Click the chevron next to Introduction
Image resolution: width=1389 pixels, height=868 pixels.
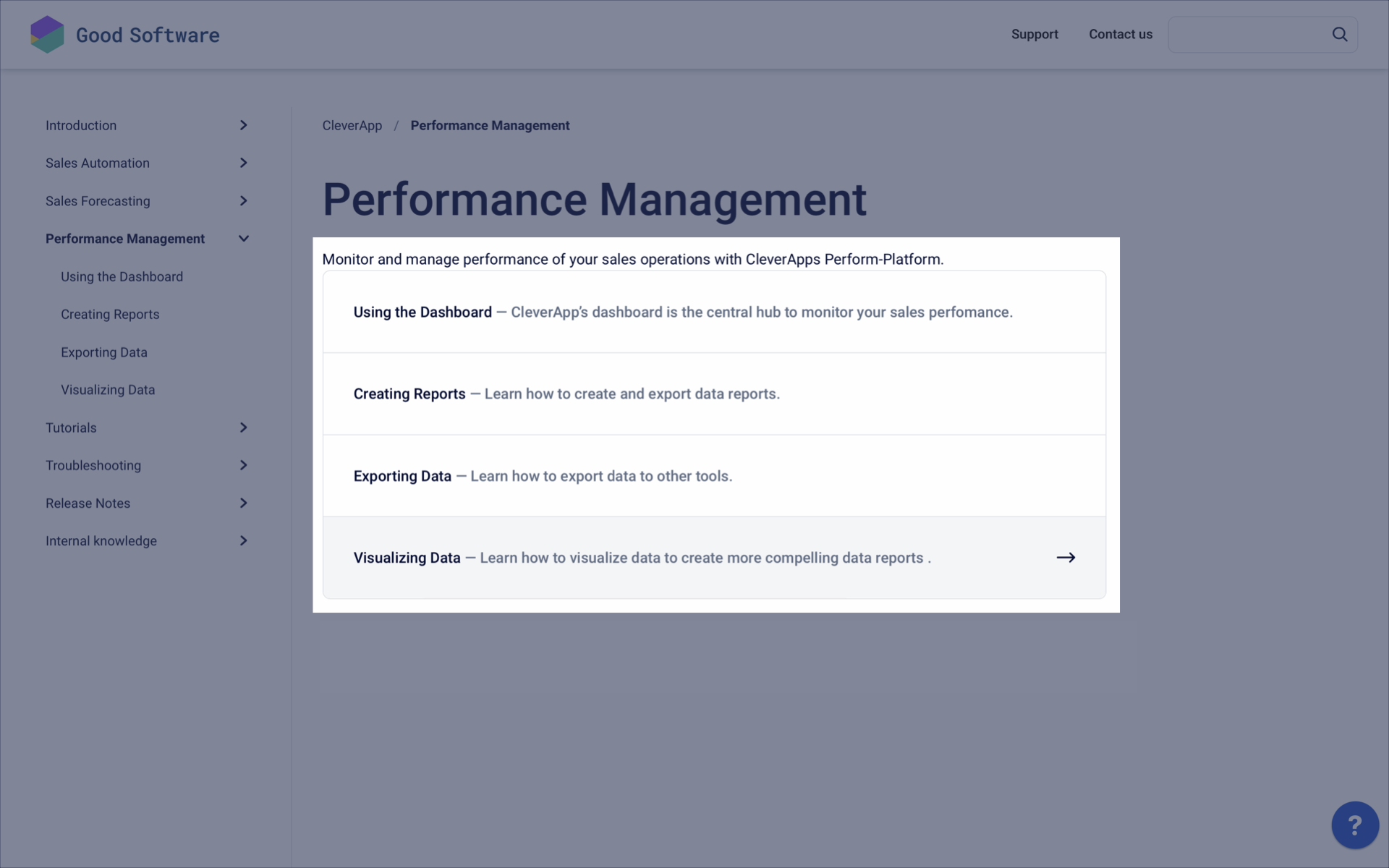click(243, 125)
